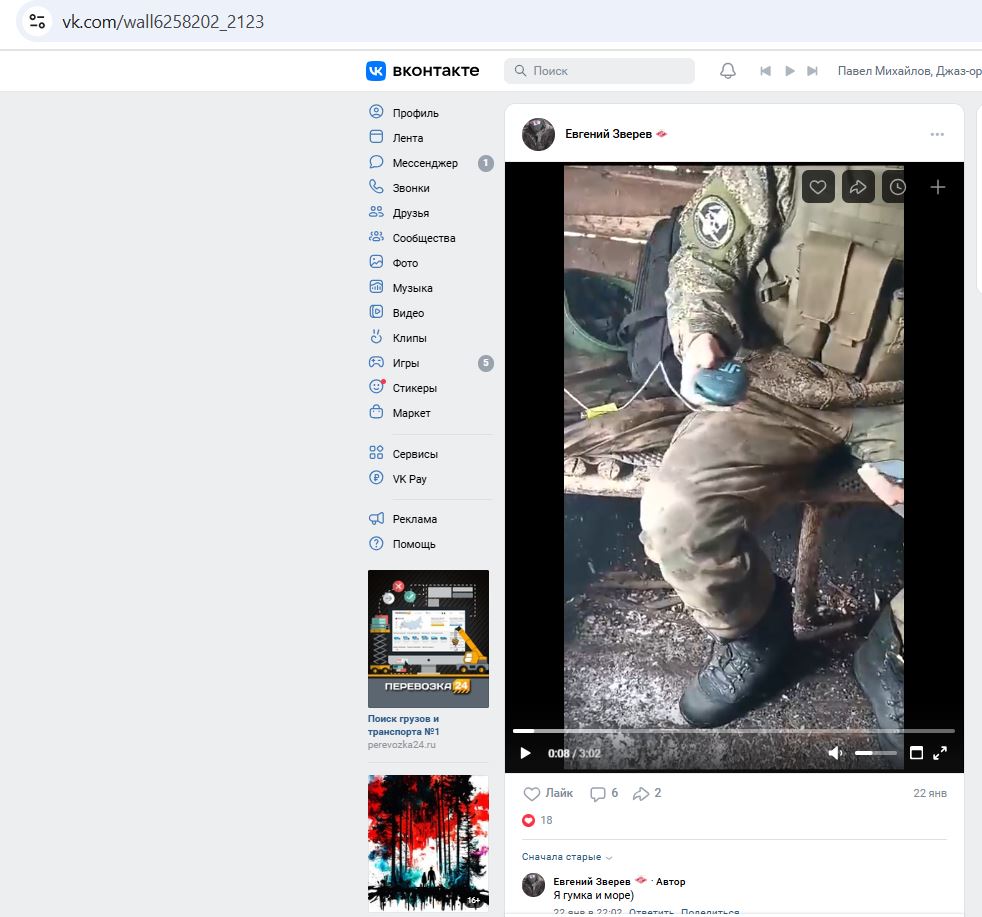Viewport: 982px width, 917px height.
Task: Play audio in the top header player
Action: tap(790, 71)
